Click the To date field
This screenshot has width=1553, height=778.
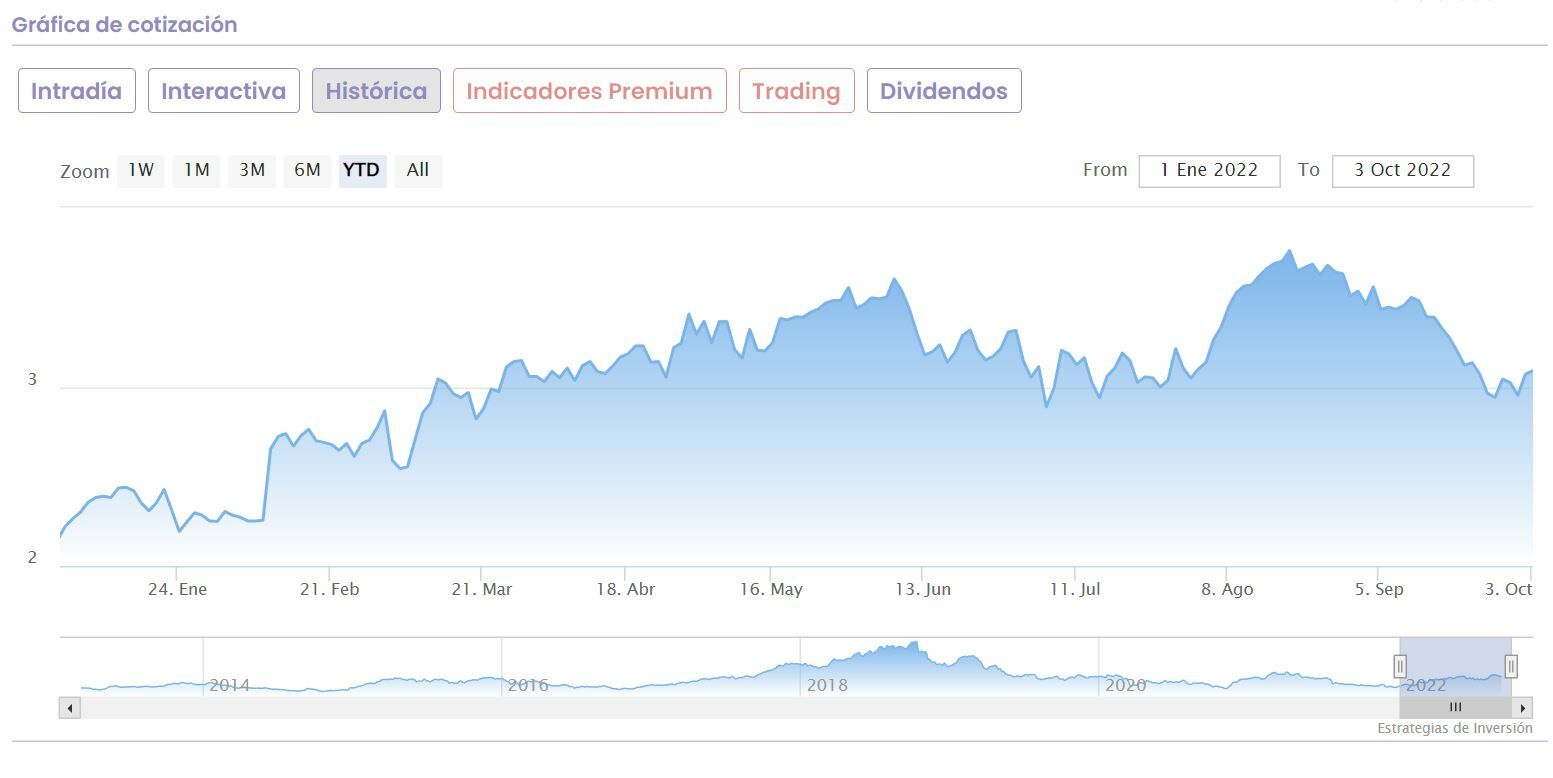[x=1402, y=170]
